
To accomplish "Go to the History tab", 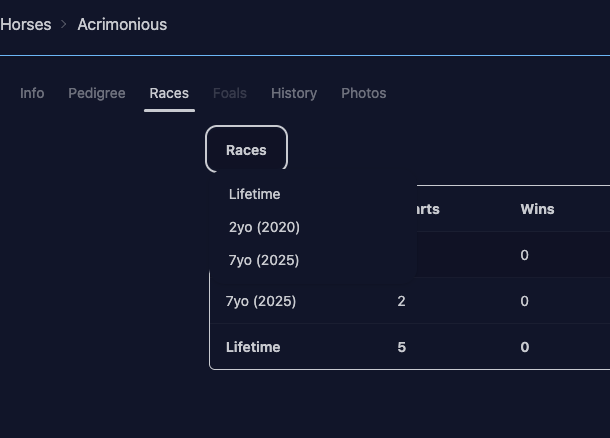I will [x=294, y=93].
